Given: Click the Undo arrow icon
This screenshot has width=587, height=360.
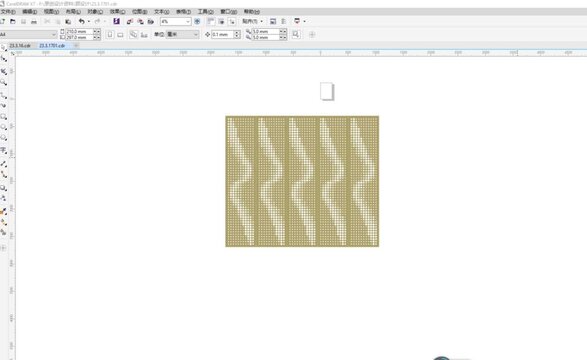Looking at the screenshot, I should (x=81, y=21).
